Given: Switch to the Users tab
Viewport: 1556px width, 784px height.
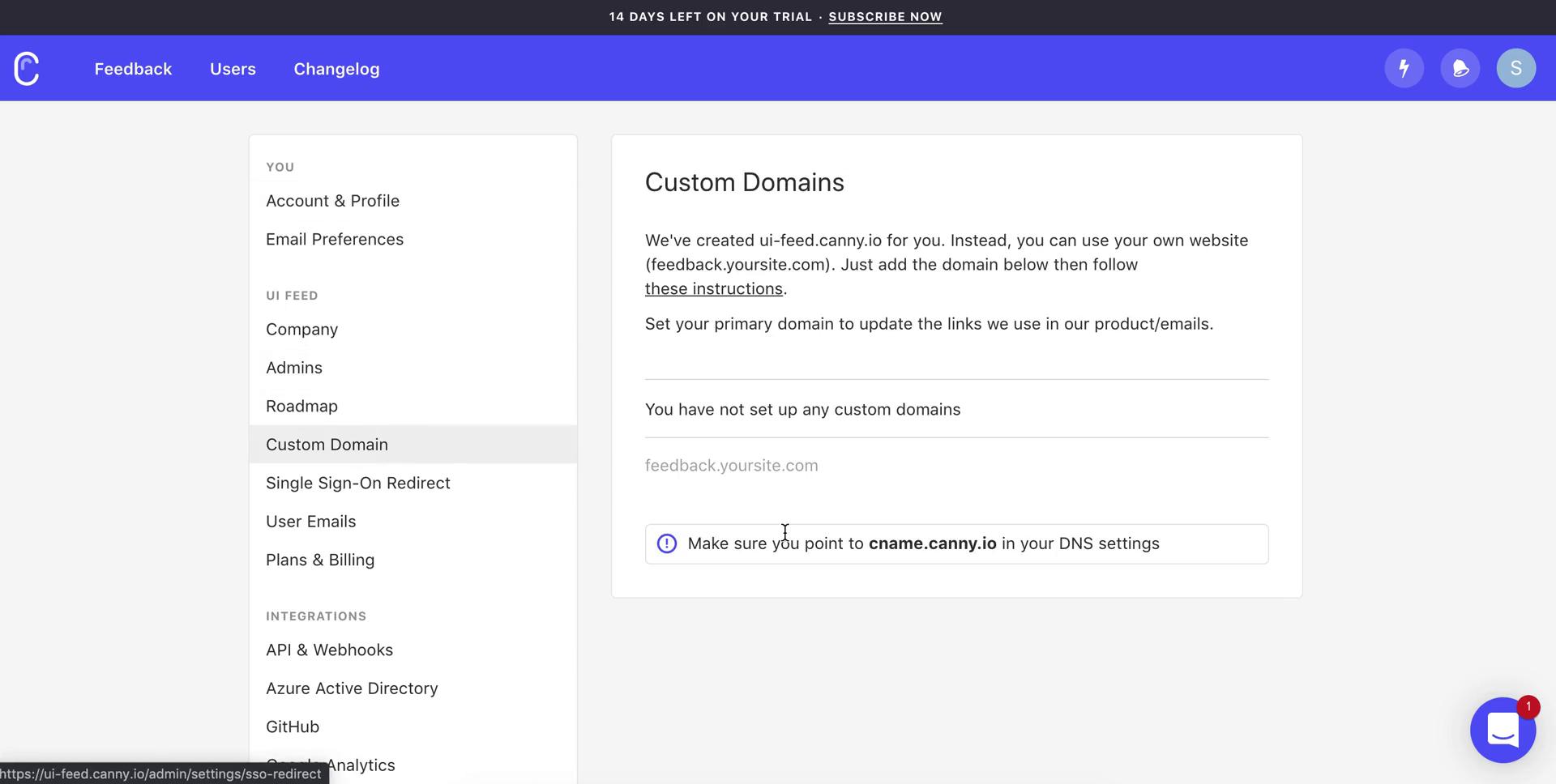Looking at the screenshot, I should click(x=233, y=69).
